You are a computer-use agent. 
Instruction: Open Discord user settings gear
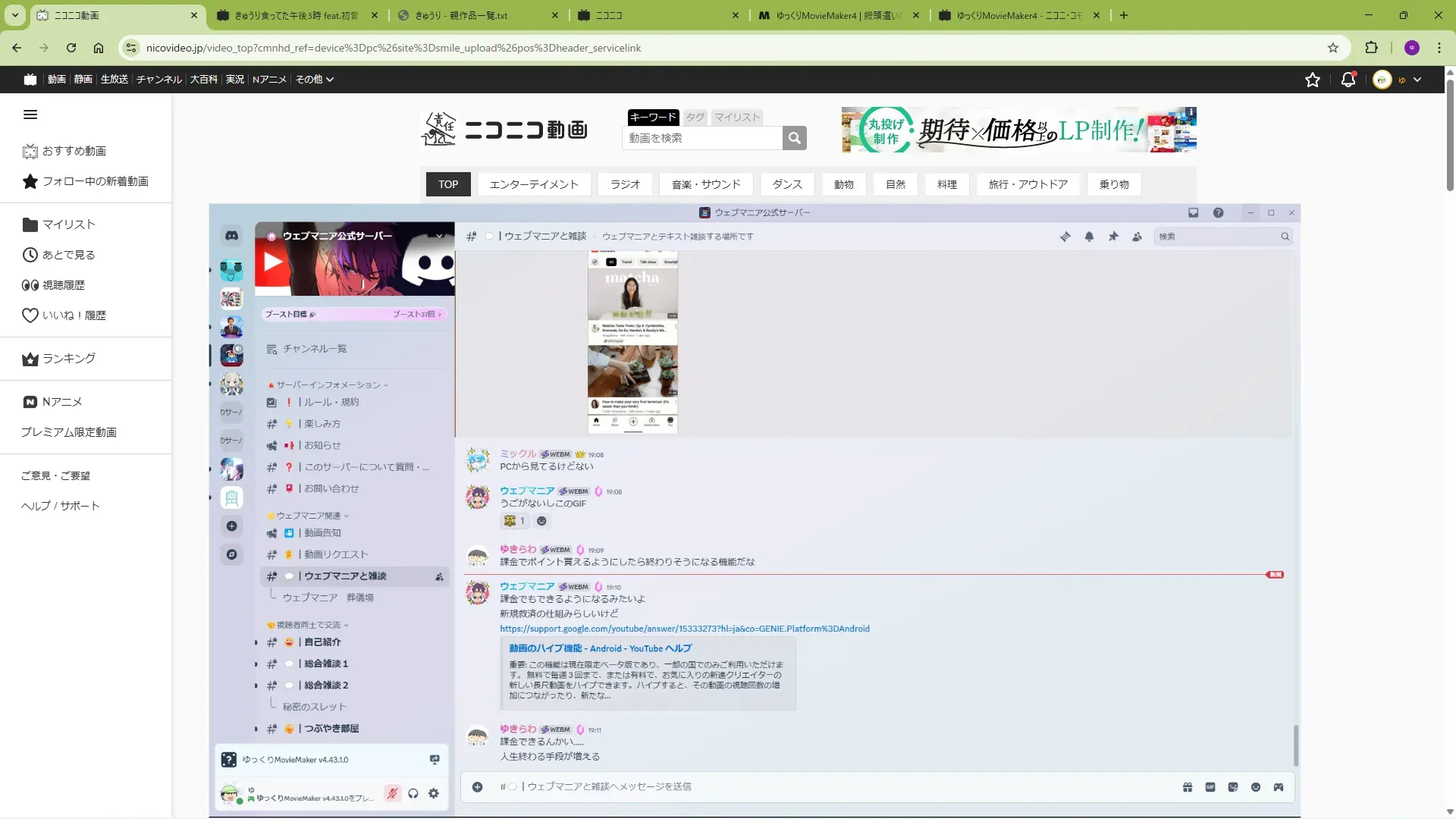pyautogui.click(x=434, y=793)
